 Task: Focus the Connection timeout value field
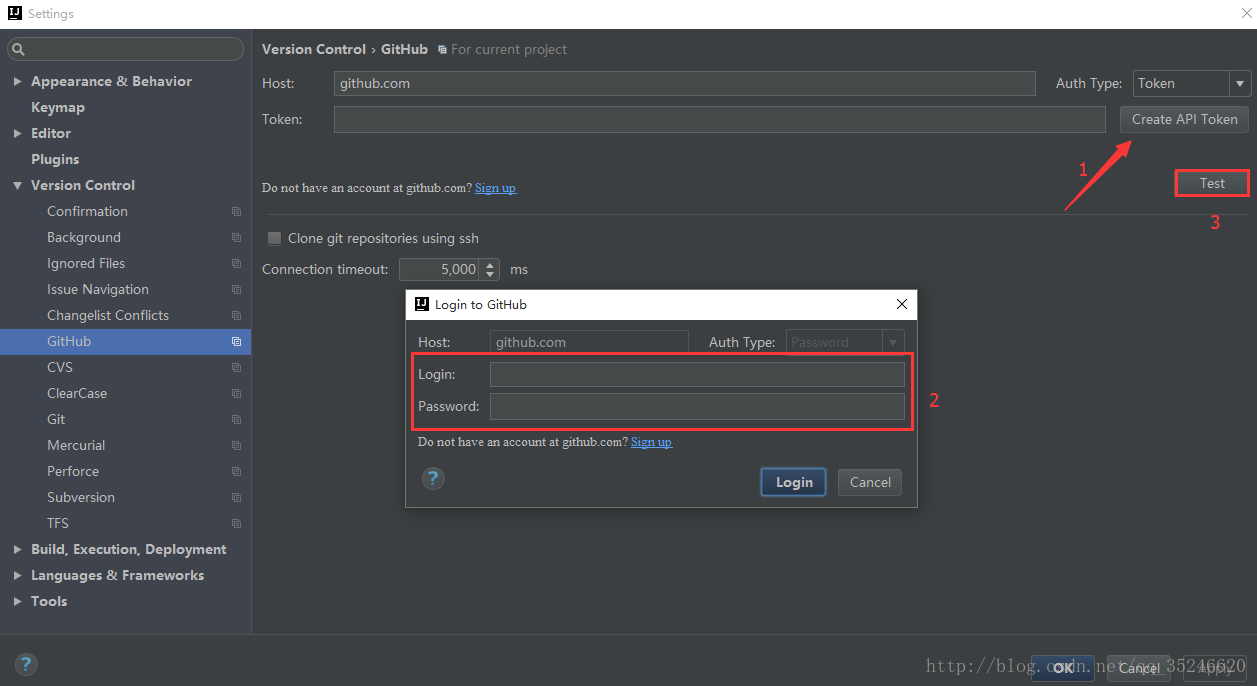point(440,269)
